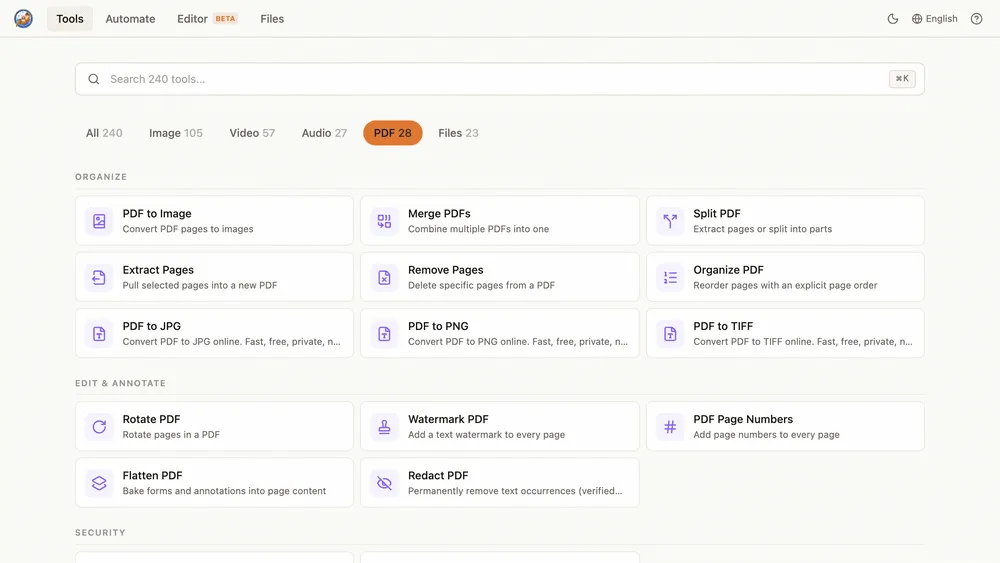Open the Tools tab
The width and height of the screenshot is (1000, 563).
pyautogui.click(x=70, y=18)
